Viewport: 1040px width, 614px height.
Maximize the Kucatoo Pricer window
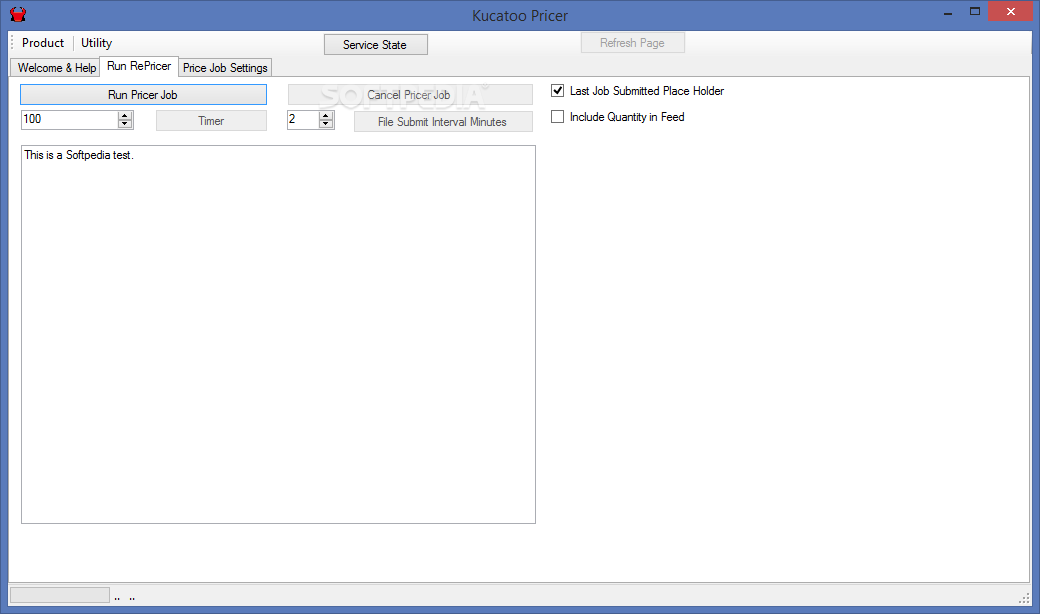tap(975, 11)
